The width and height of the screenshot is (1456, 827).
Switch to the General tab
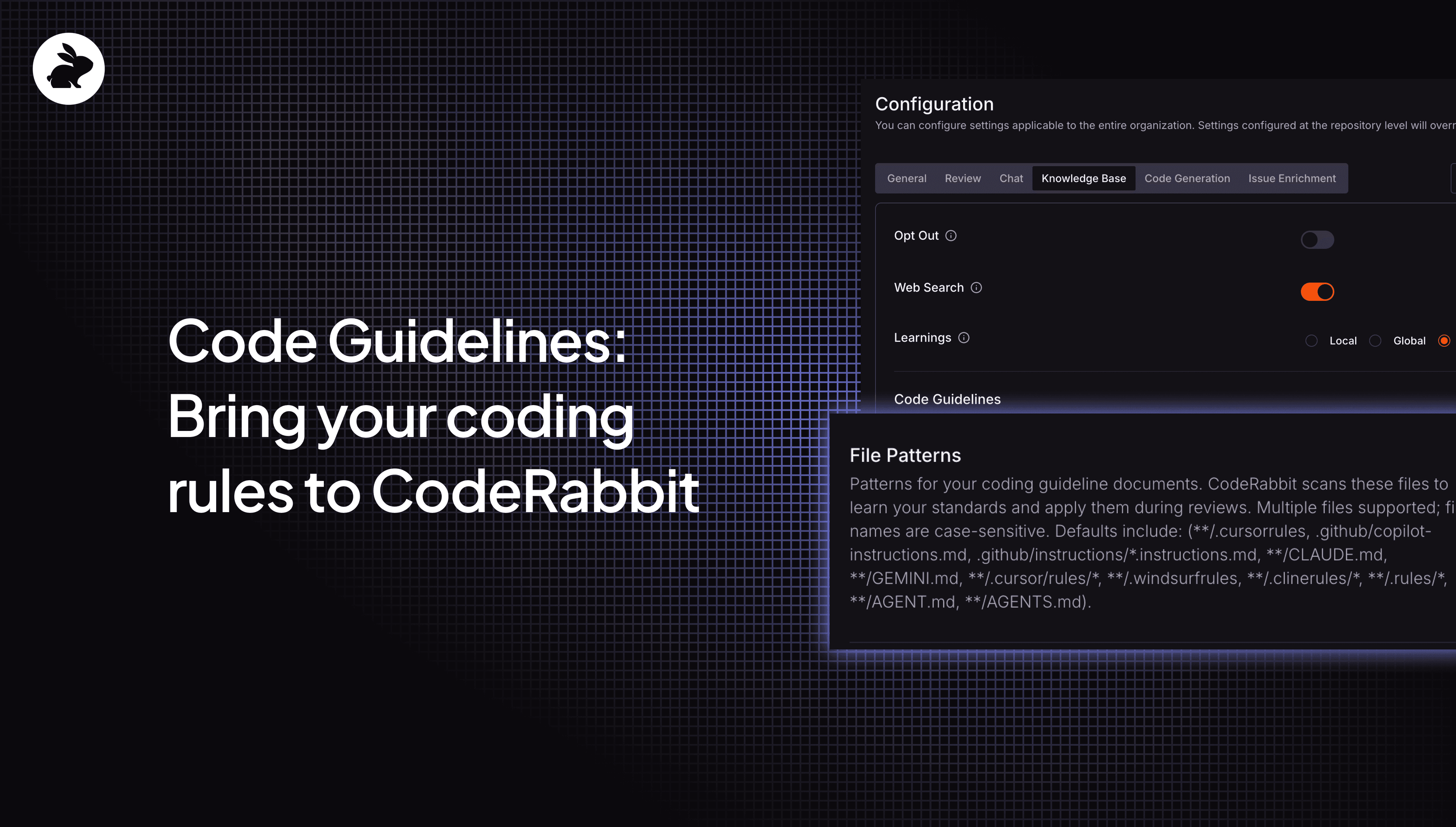click(907, 178)
